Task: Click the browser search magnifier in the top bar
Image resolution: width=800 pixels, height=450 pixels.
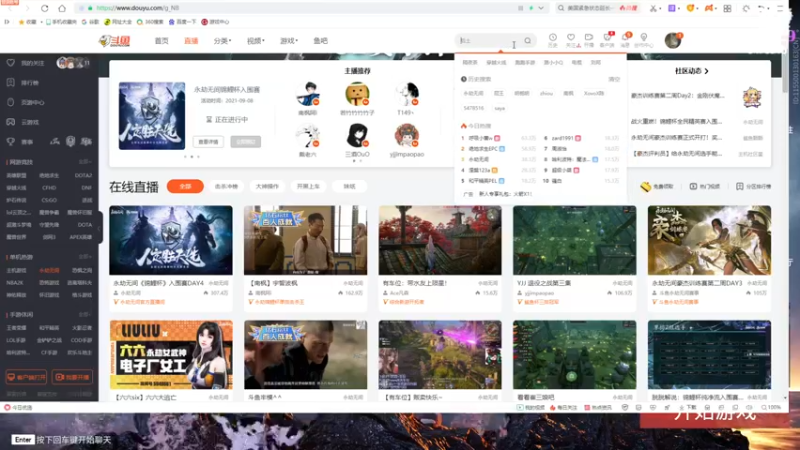Action: [x=561, y=8]
